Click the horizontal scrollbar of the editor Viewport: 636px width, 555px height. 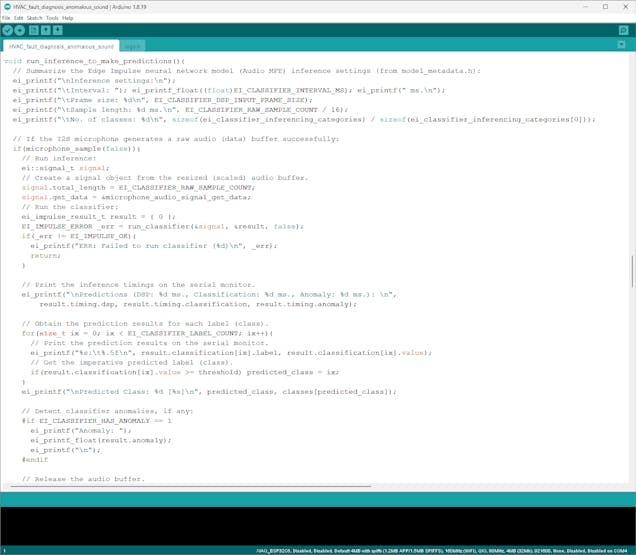coord(191,486)
